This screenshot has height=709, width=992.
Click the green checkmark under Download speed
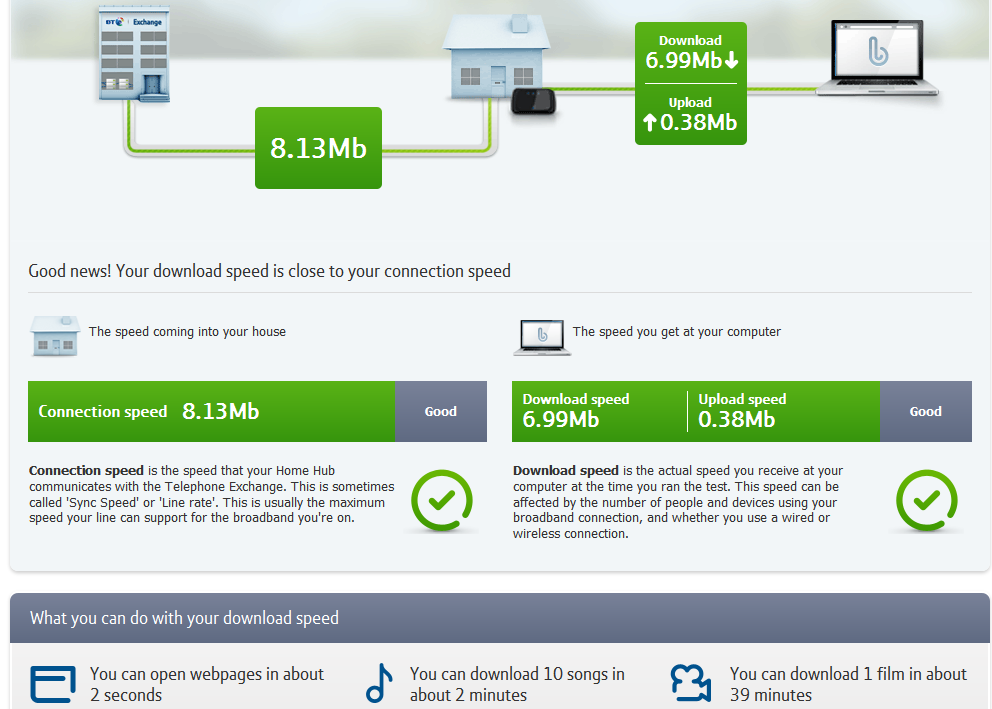coord(926,499)
